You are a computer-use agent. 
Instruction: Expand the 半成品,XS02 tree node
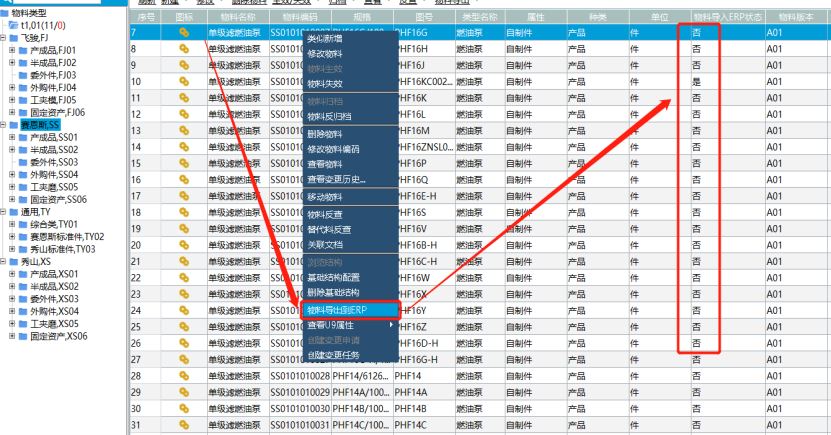(12, 286)
